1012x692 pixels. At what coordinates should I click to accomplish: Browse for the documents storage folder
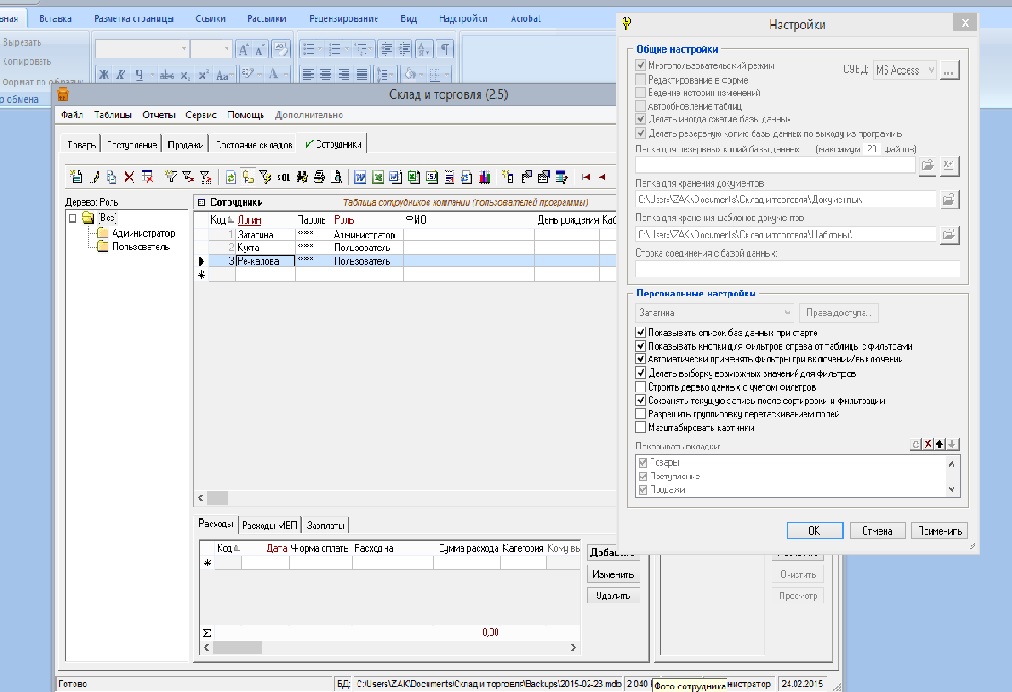[x=949, y=200]
